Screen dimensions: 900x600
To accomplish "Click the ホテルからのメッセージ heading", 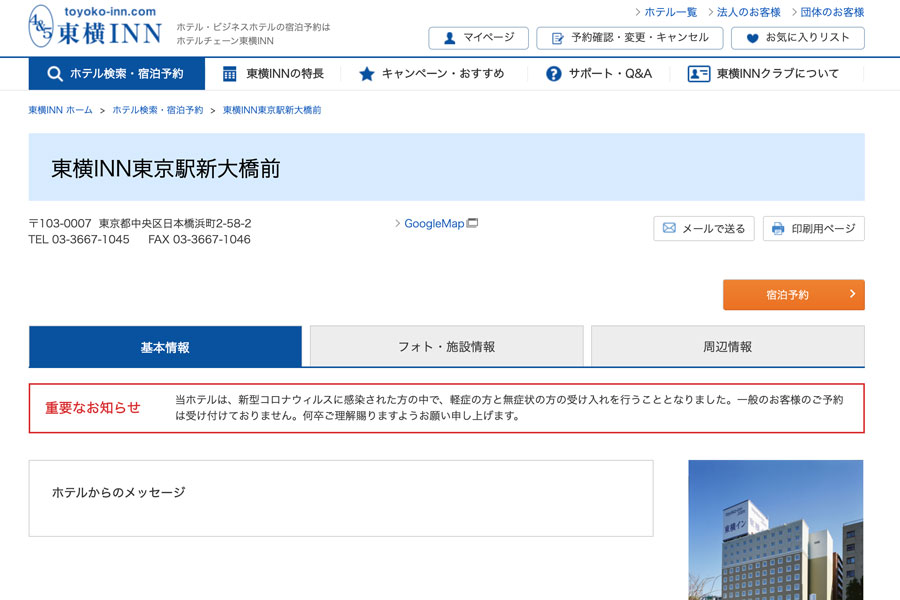I will point(119,492).
